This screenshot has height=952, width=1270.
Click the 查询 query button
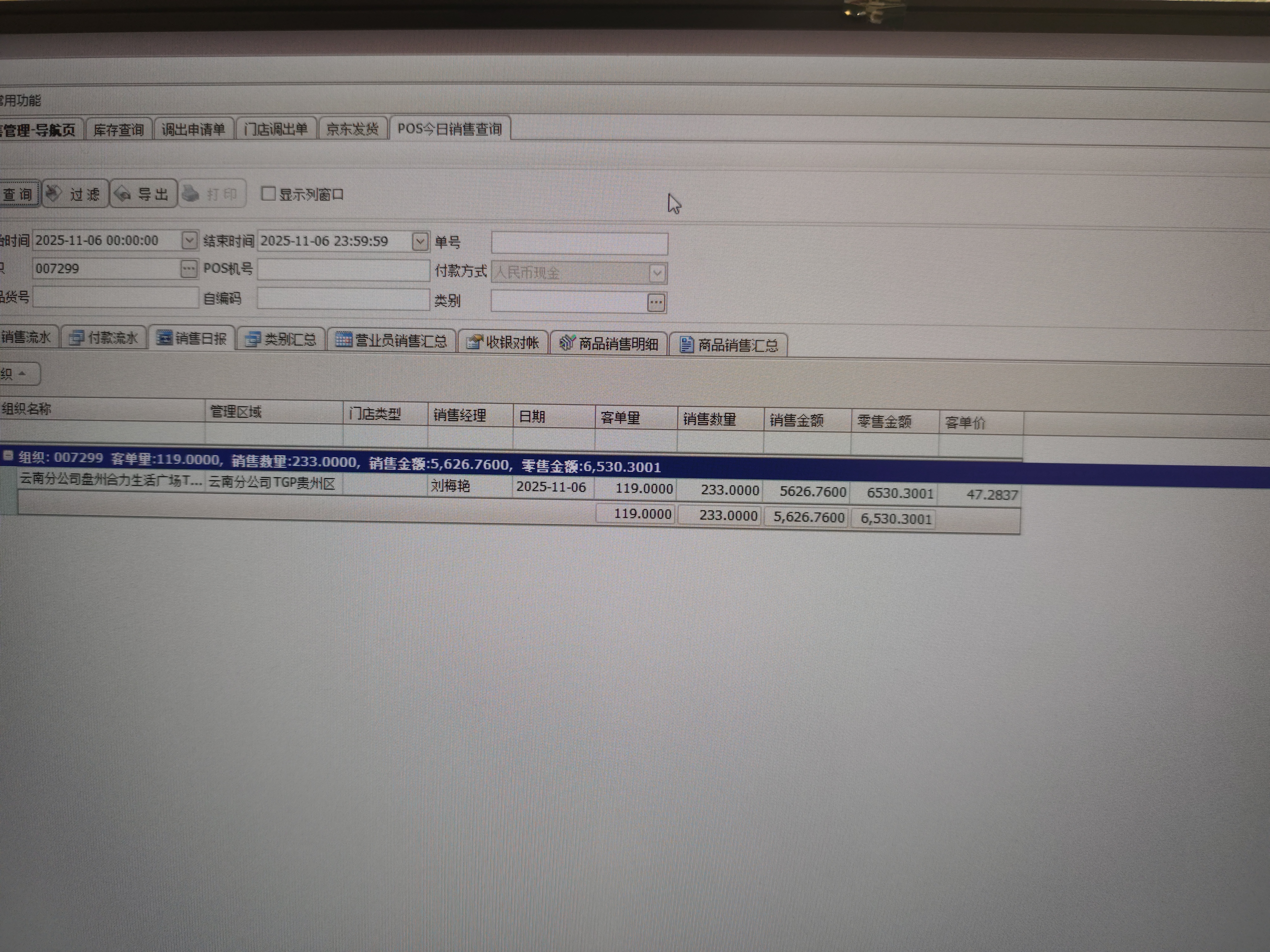point(17,194)
